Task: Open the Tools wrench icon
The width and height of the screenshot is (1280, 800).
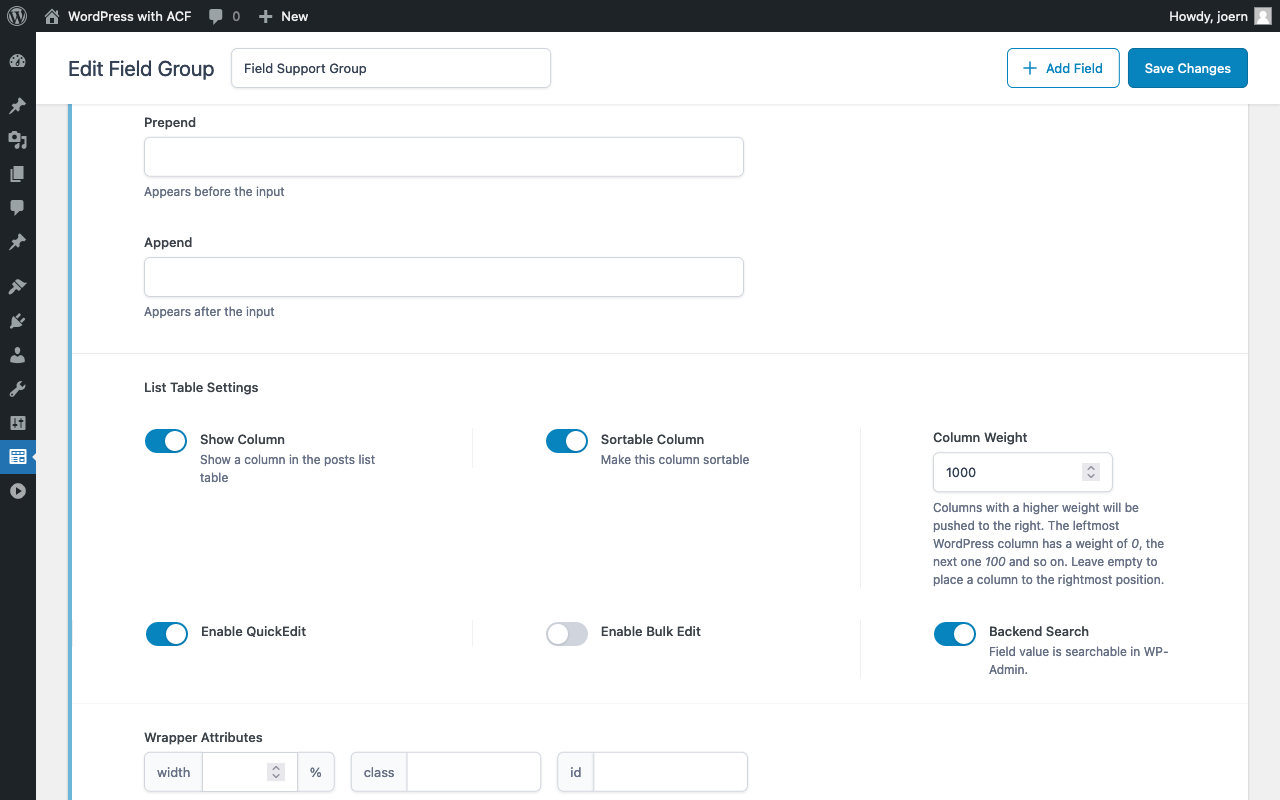Action: tap(17, 389)
